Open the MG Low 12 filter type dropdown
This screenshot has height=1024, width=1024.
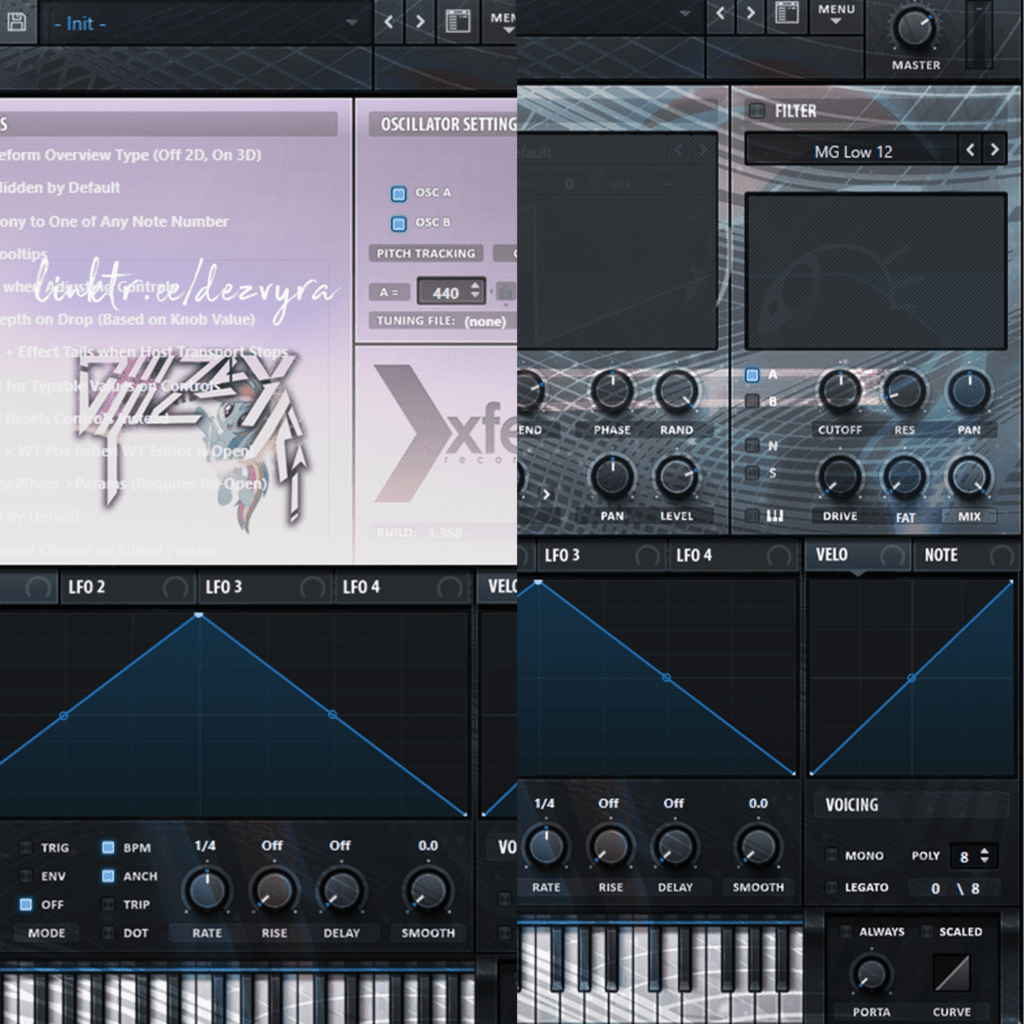[x=852, y=152]
